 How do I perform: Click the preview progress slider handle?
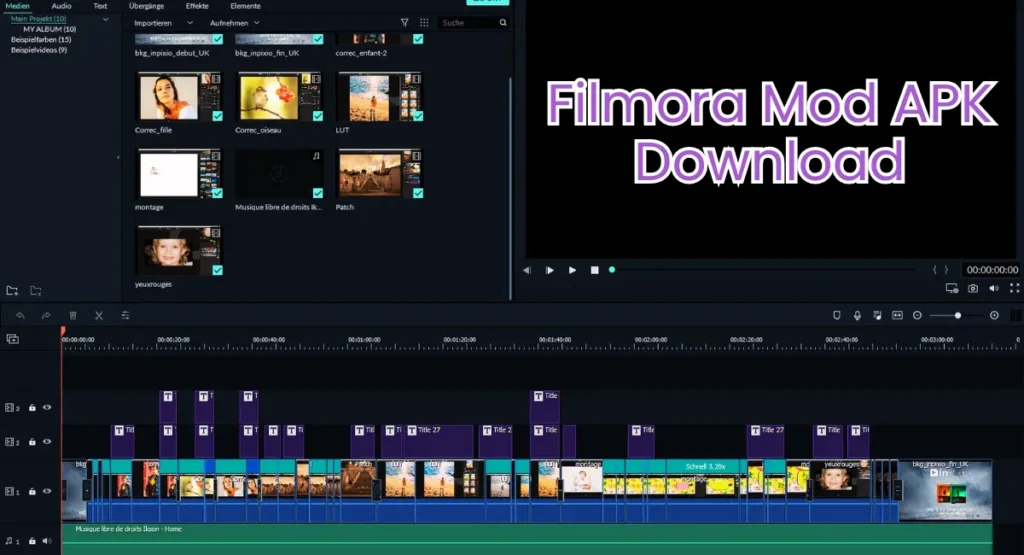click(x=612, y=270)
